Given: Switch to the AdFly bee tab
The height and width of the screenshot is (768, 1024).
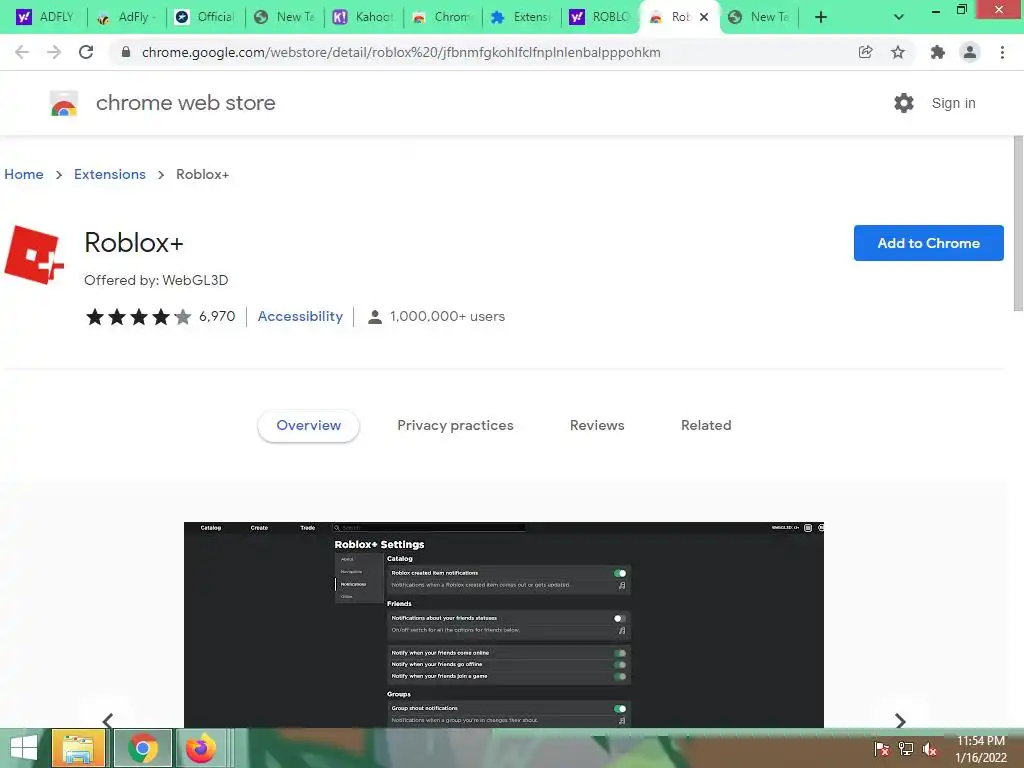Looking at the screenshot, I should (127, 17).
